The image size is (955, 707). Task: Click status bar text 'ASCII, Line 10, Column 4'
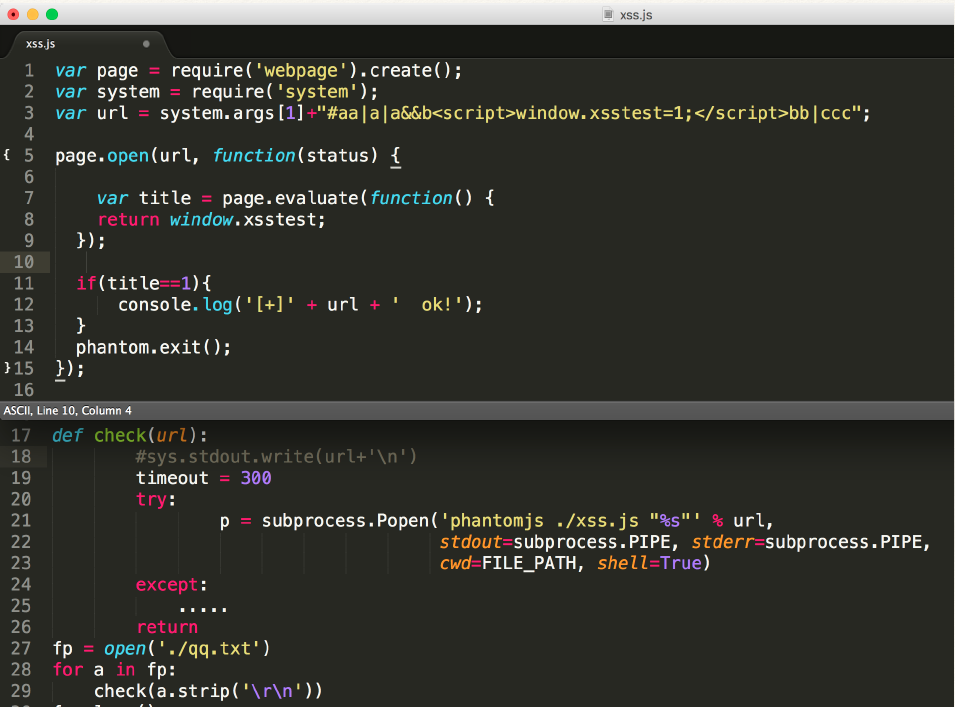tap(68, 410)
